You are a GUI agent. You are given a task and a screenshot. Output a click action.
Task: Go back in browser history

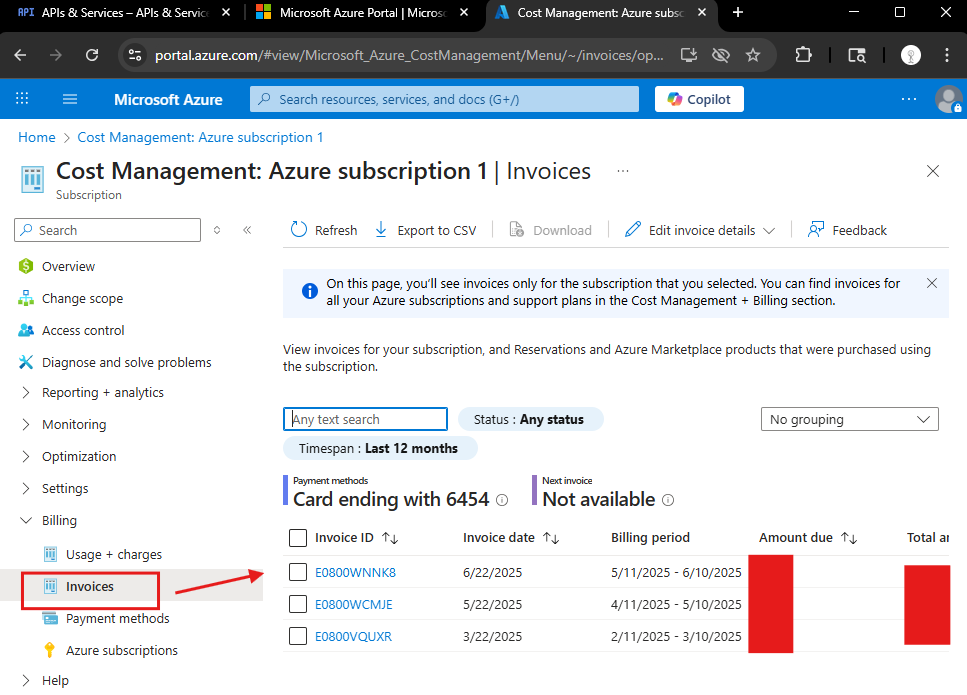20,55
